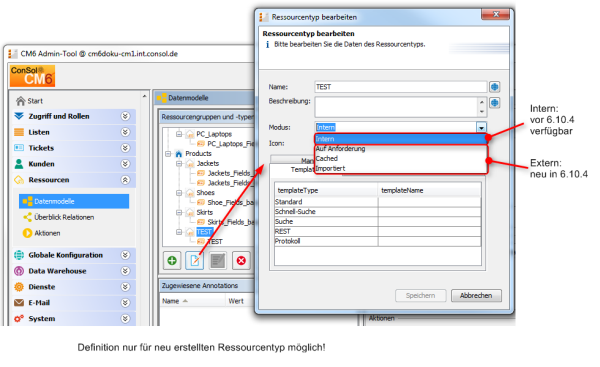The width and height of the screenshot is (600, 367).
Task: Click the System gears icon
Action: (19, 318)
